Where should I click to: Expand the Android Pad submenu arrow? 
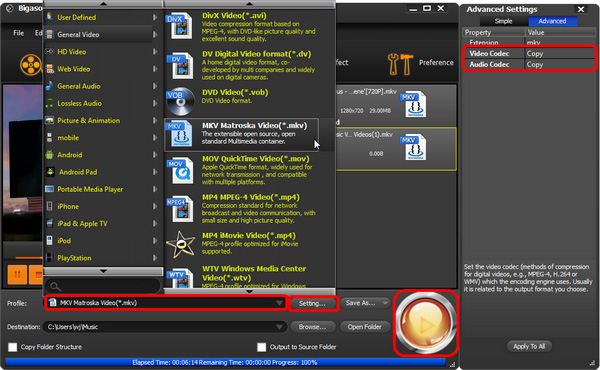click(x=155, y=172)
